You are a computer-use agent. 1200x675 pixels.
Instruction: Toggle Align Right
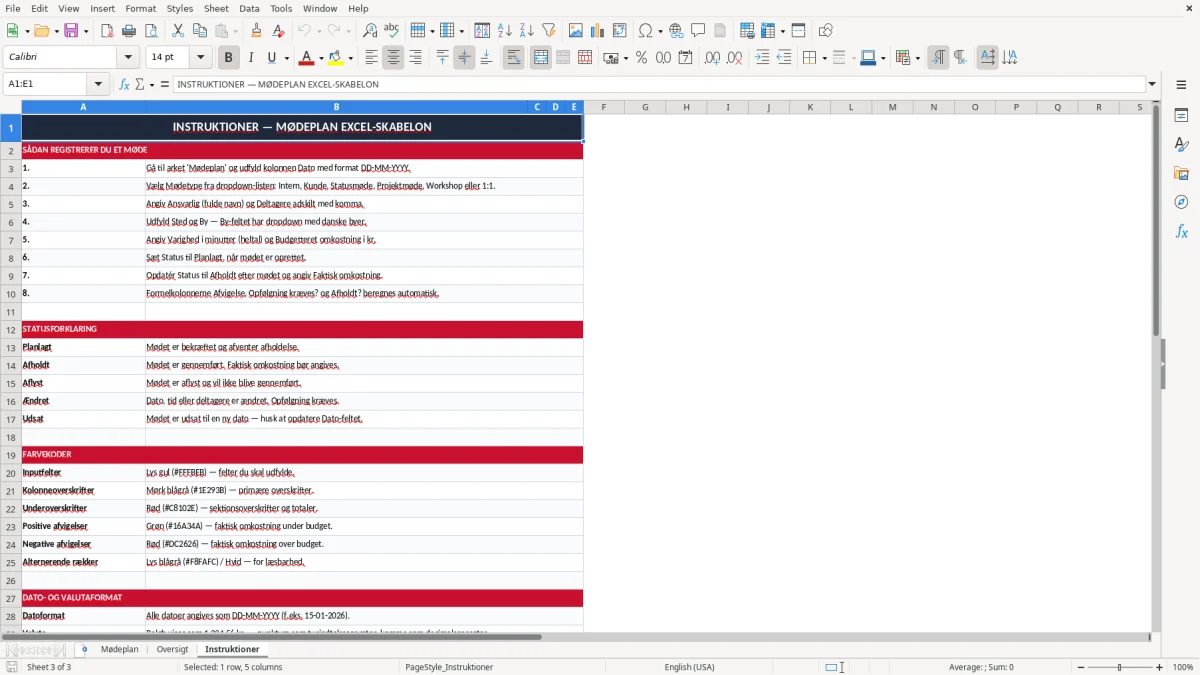[415, 58]
